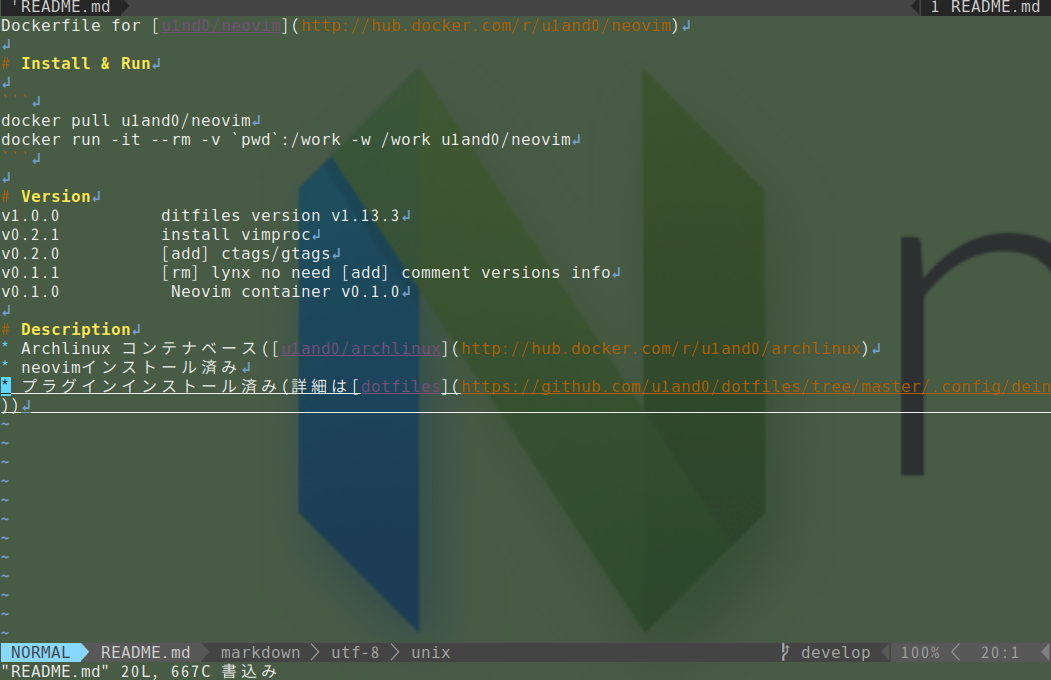Click '[rm] lynx no need' text
This screenshot has height=680, width=1051.
246,273
